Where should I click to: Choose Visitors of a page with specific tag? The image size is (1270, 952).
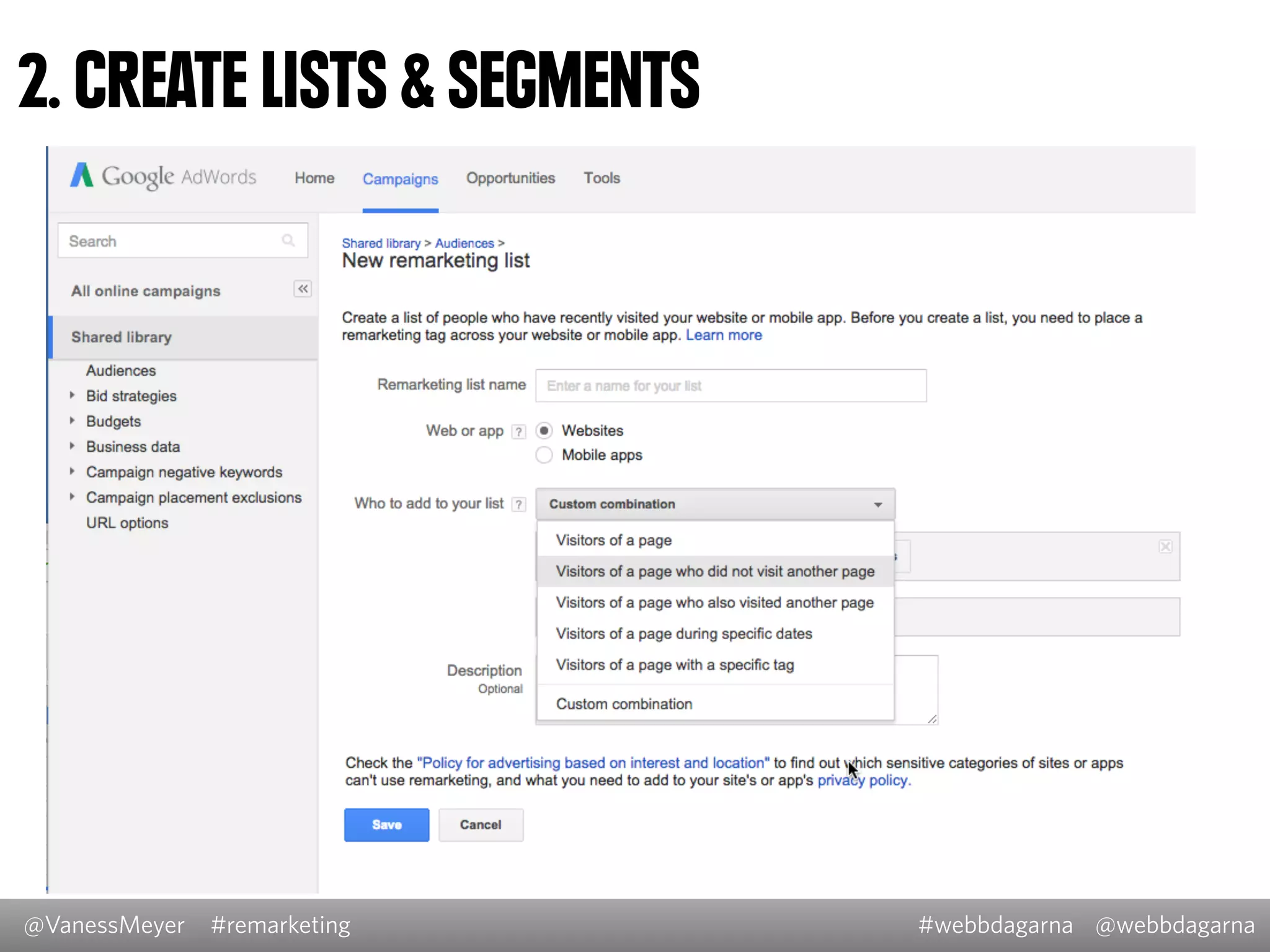pos(716,665)
